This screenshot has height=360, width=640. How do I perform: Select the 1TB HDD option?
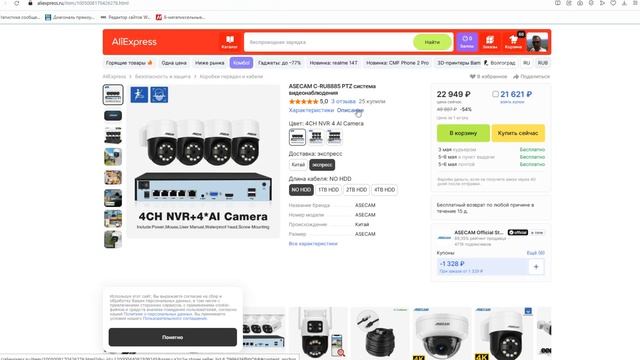(x=329, y=190)
